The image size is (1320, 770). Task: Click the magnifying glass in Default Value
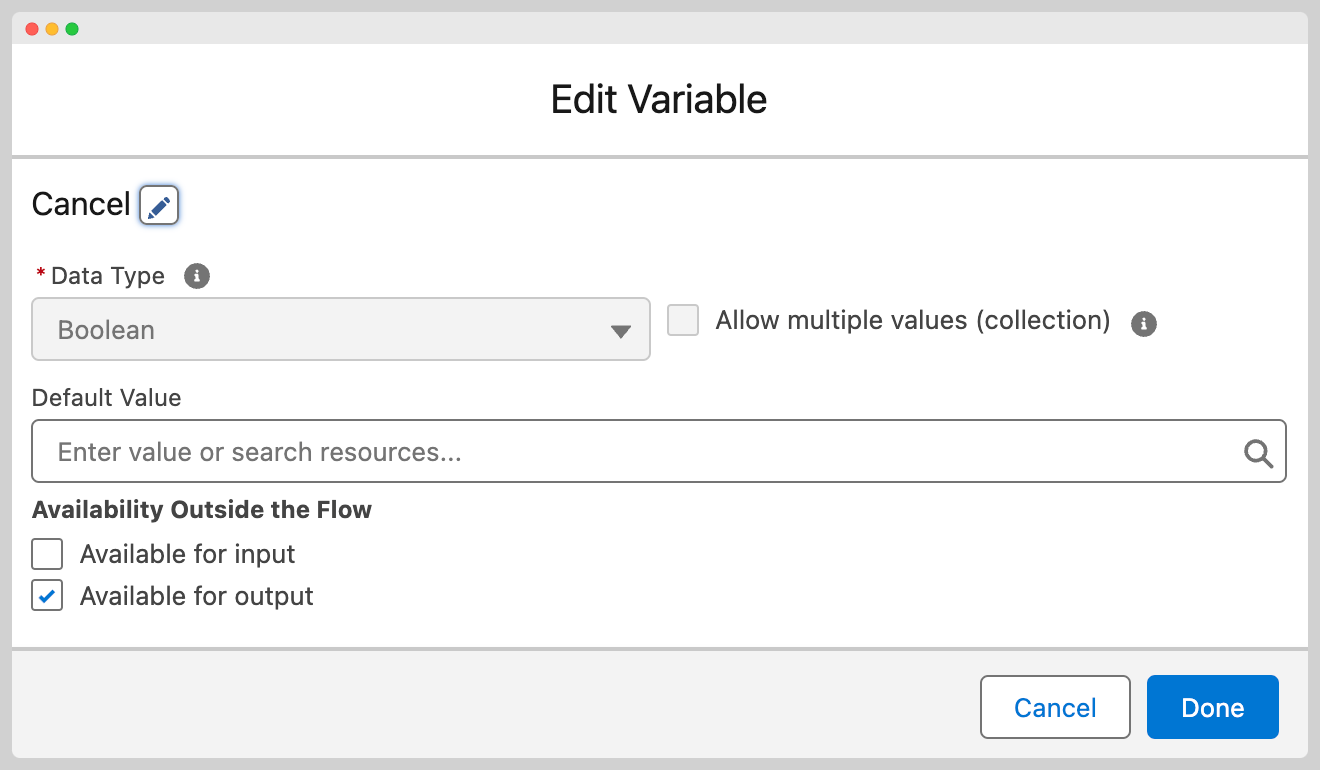tap(1258, 453)
